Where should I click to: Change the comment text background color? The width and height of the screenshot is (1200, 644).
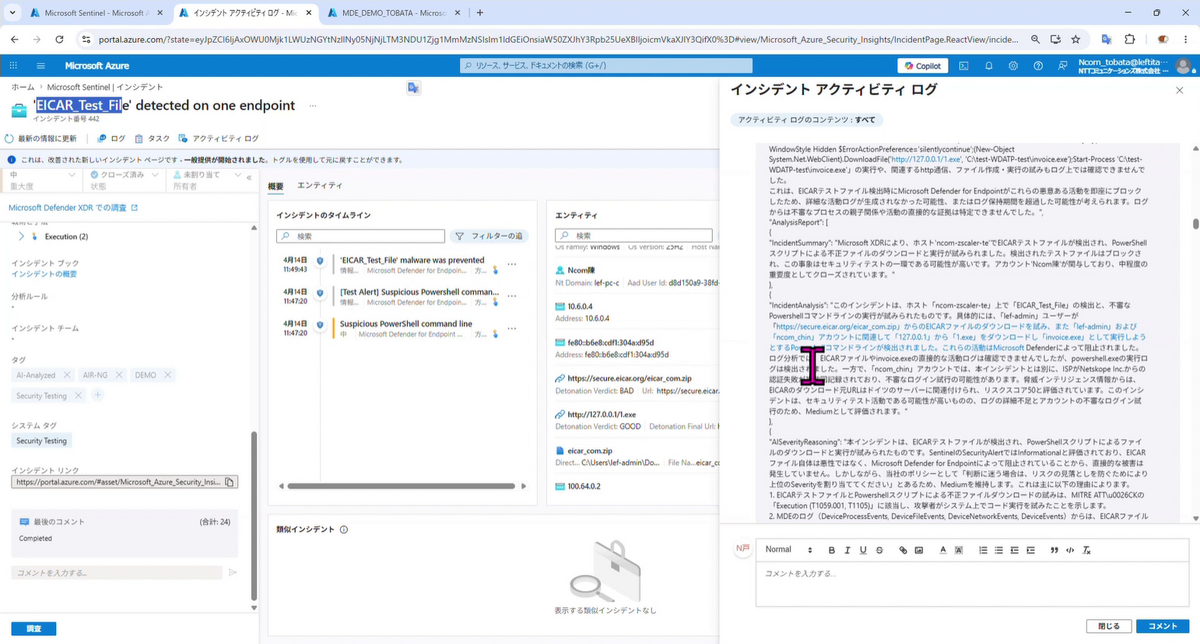(959, 550)
